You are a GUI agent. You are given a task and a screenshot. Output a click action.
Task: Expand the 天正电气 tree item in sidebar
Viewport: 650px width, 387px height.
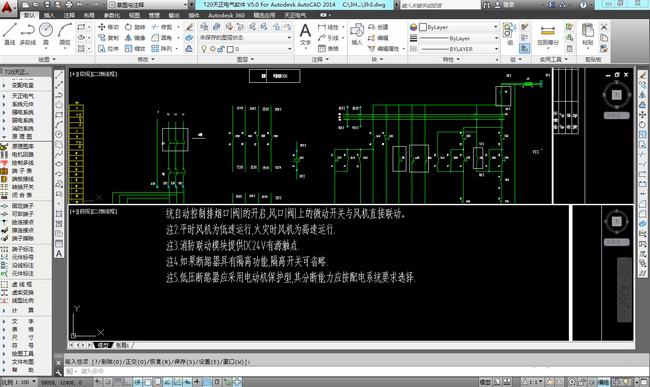pyautogui.click(x=22, y=96)
